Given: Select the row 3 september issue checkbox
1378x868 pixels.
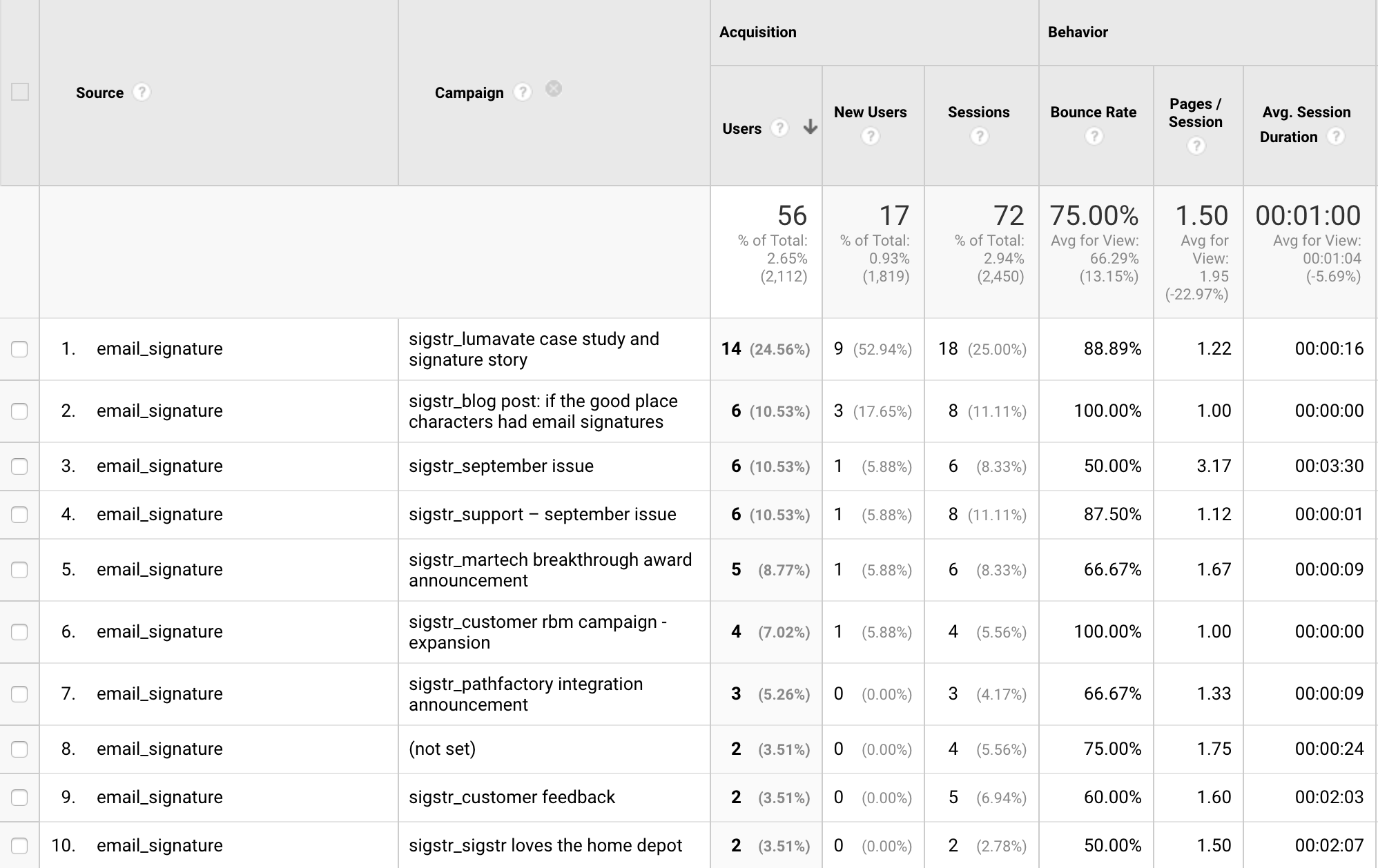Looking at the screenshot, I should tap(19, 466).
